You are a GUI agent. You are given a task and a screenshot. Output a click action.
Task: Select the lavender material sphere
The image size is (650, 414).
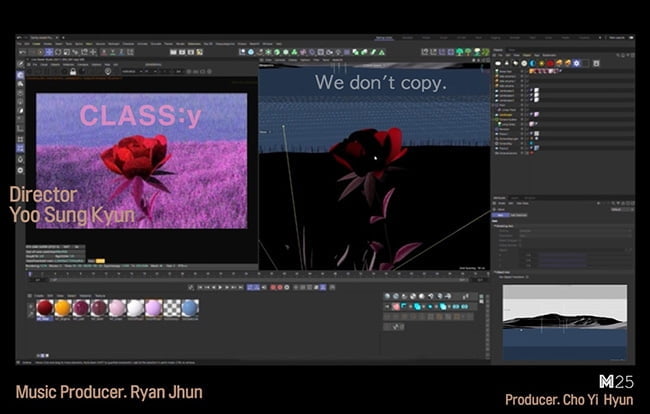[x=153, y=308]
